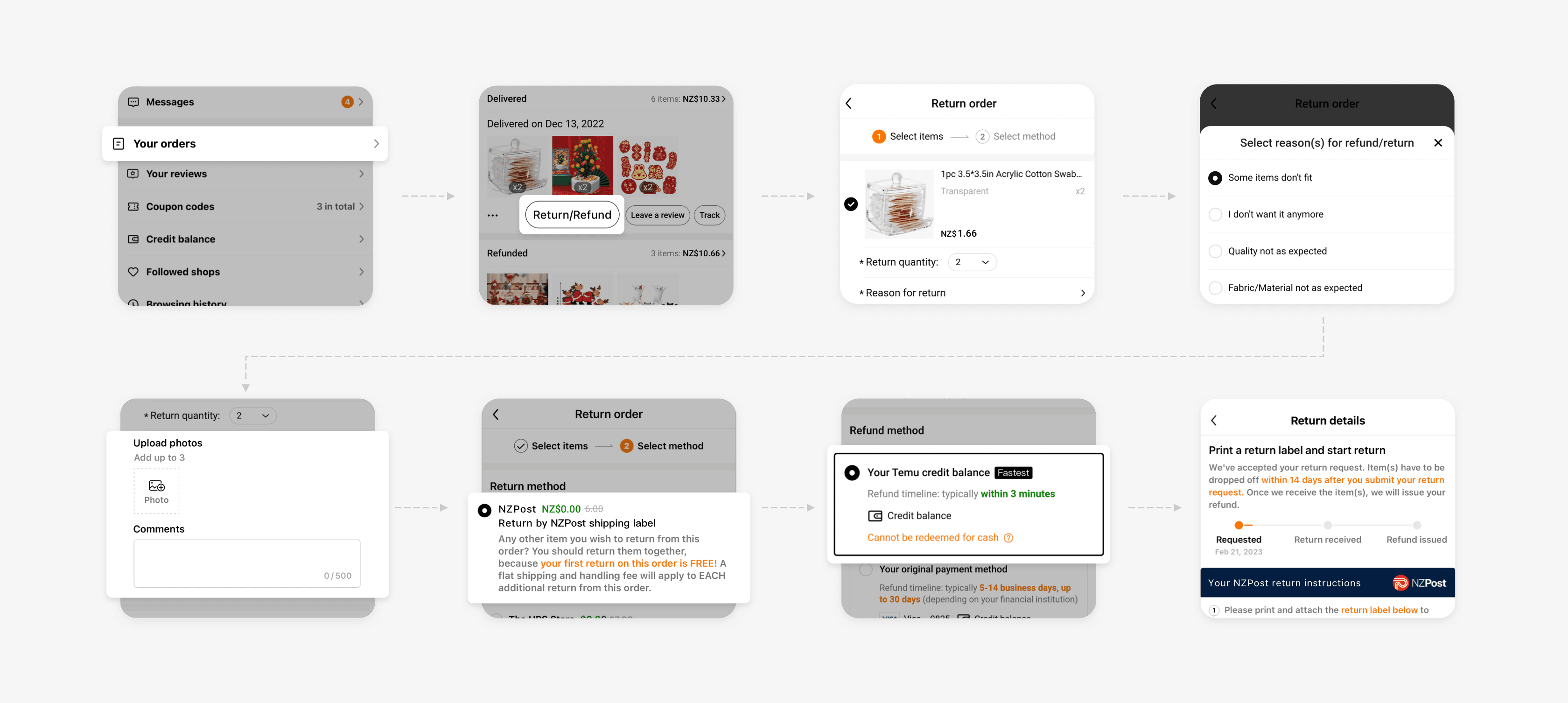The image size is (1568, 703).
Task: Click the Browsing history icon
Action: coord(134,303)
